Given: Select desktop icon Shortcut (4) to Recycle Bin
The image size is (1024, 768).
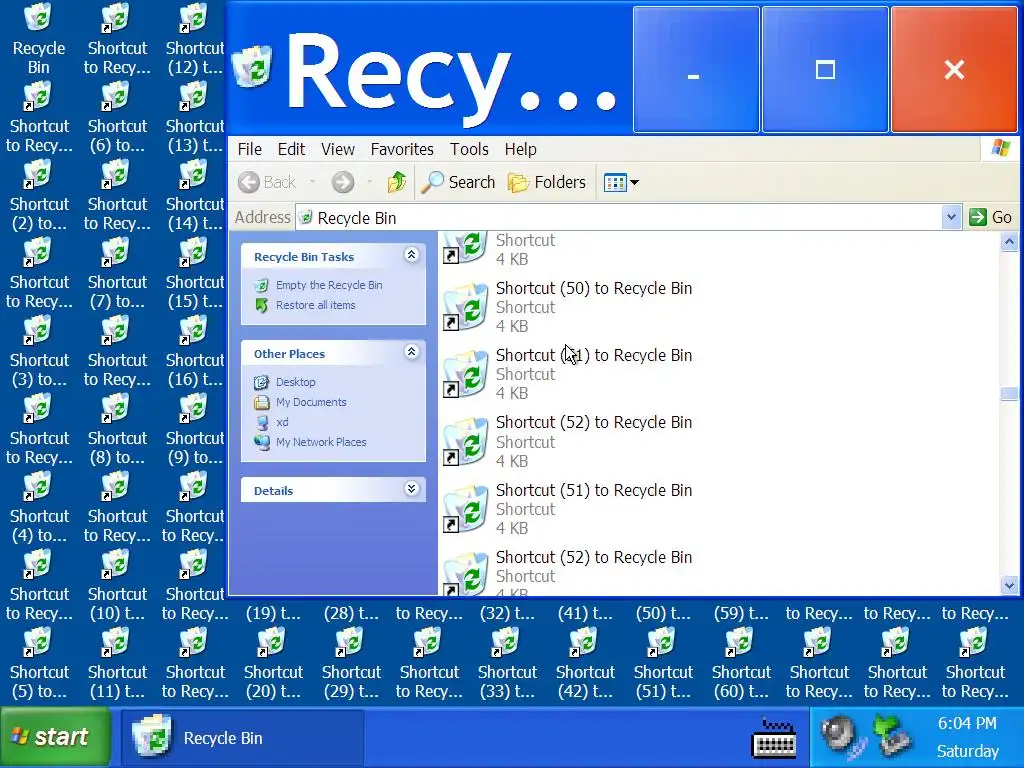Looking at the screenshot, I should [x=39, y=507].
